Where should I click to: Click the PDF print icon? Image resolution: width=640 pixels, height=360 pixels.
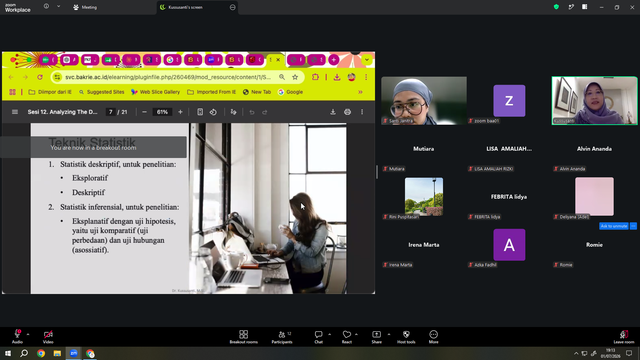pyautogui.click(x=347, y=112)
